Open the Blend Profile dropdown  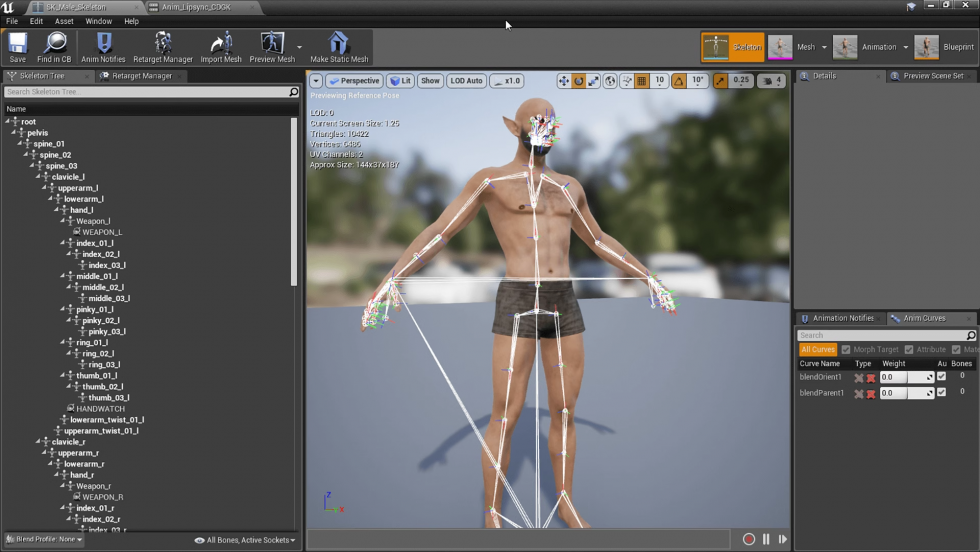44,539
